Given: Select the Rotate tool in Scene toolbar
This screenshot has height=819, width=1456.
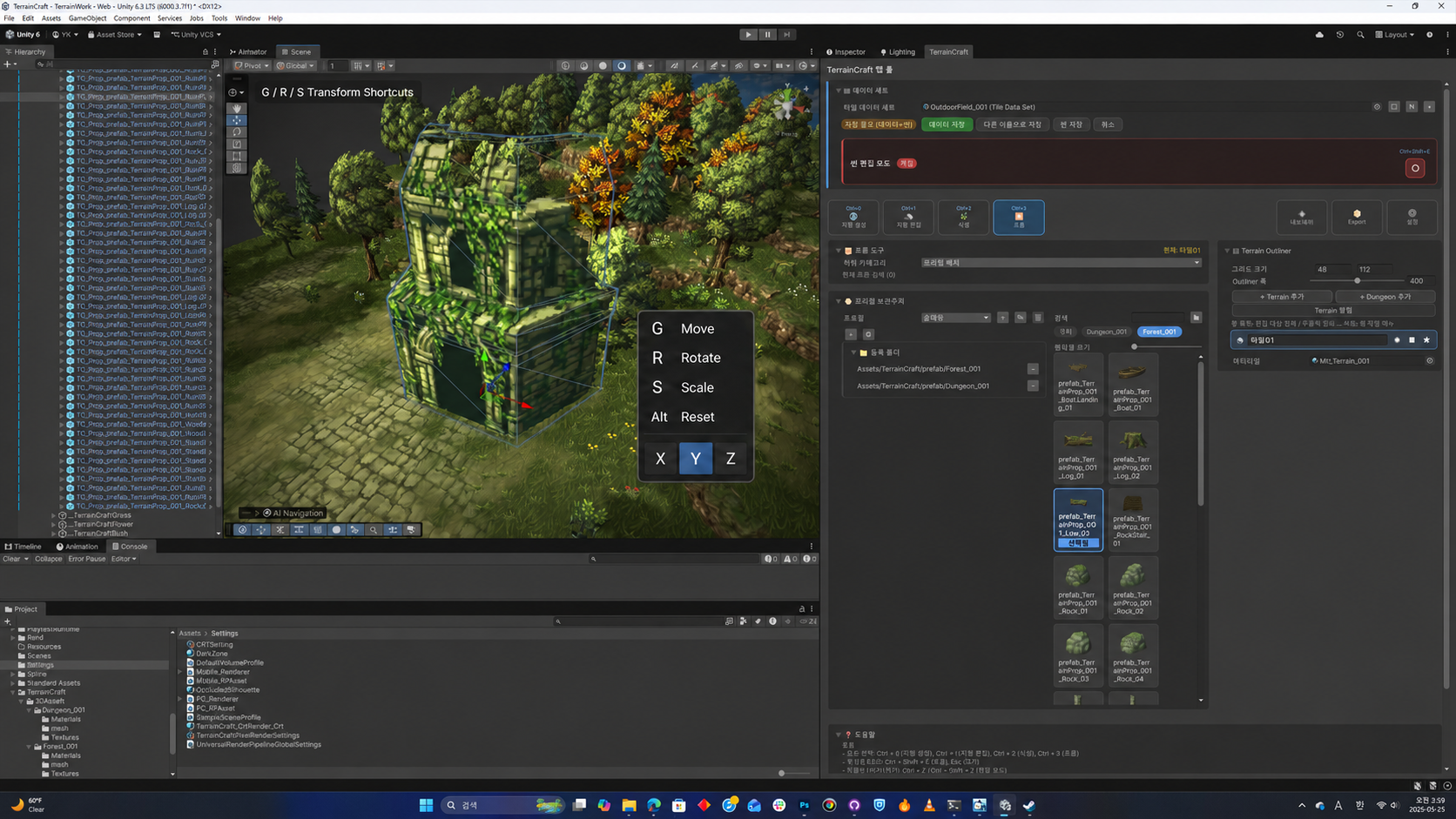Looking at the screenshot, I should (x=236, y=132).
